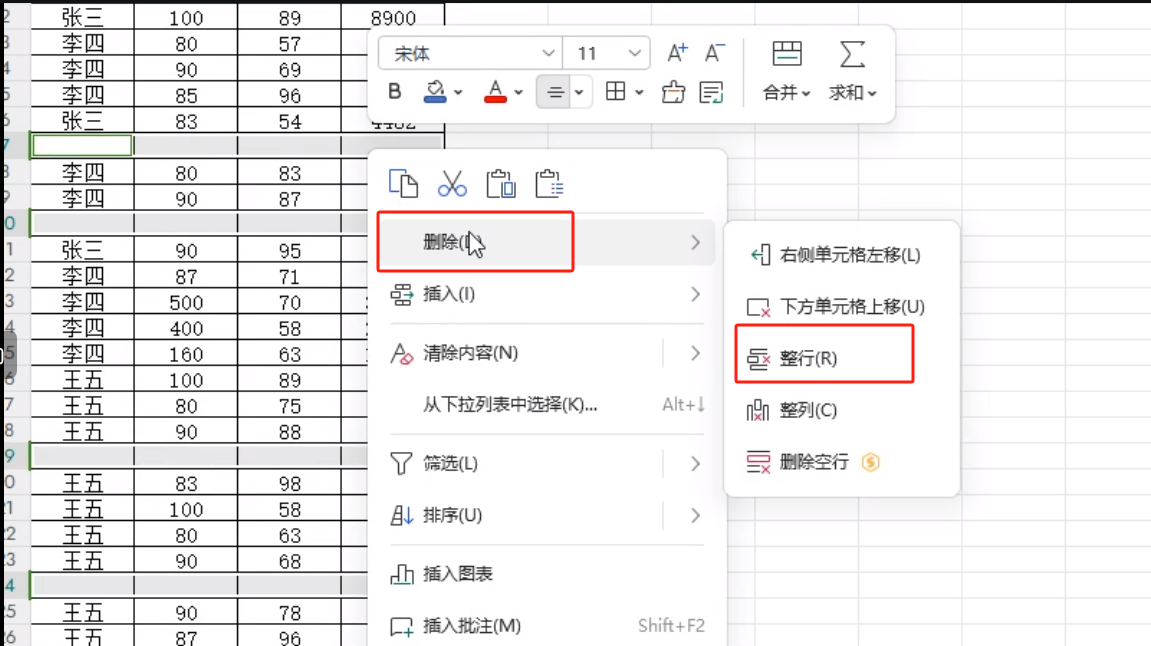Choose 下方单元格上移(U)
This screenshot has width=1151, height=646.
pyautogui.click(x=841, y=306)
